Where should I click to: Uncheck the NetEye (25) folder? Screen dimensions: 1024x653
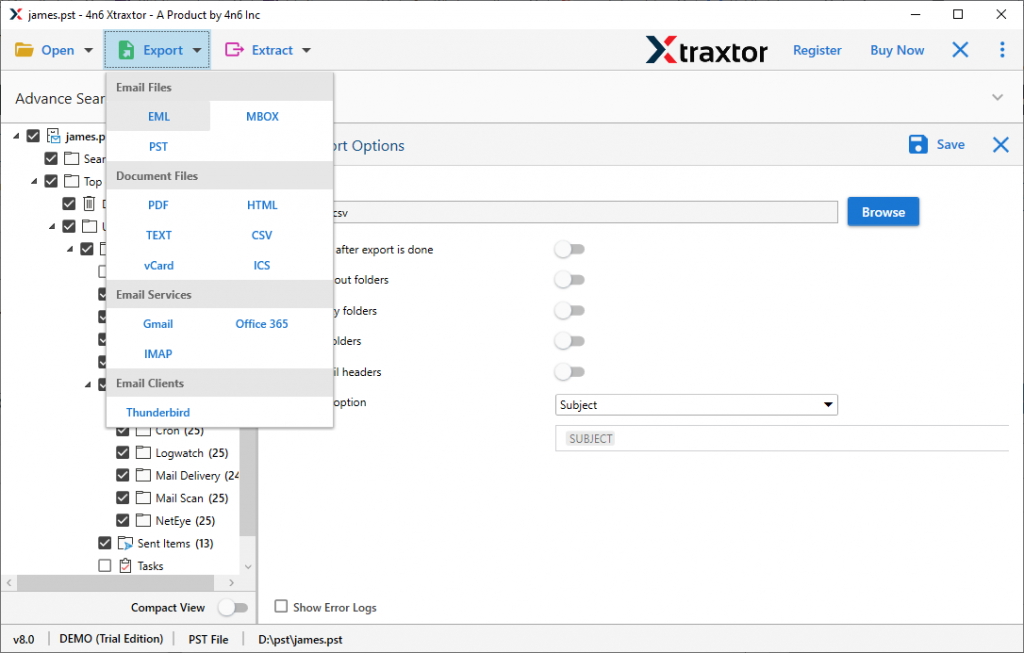pyautogui.click(x=122, y=520)
